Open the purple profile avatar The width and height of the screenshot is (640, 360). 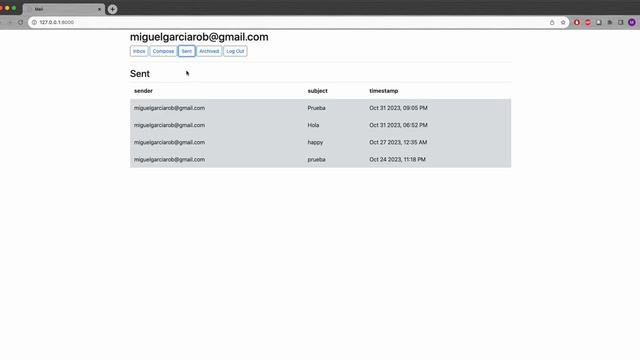click(x=631, y=22)
